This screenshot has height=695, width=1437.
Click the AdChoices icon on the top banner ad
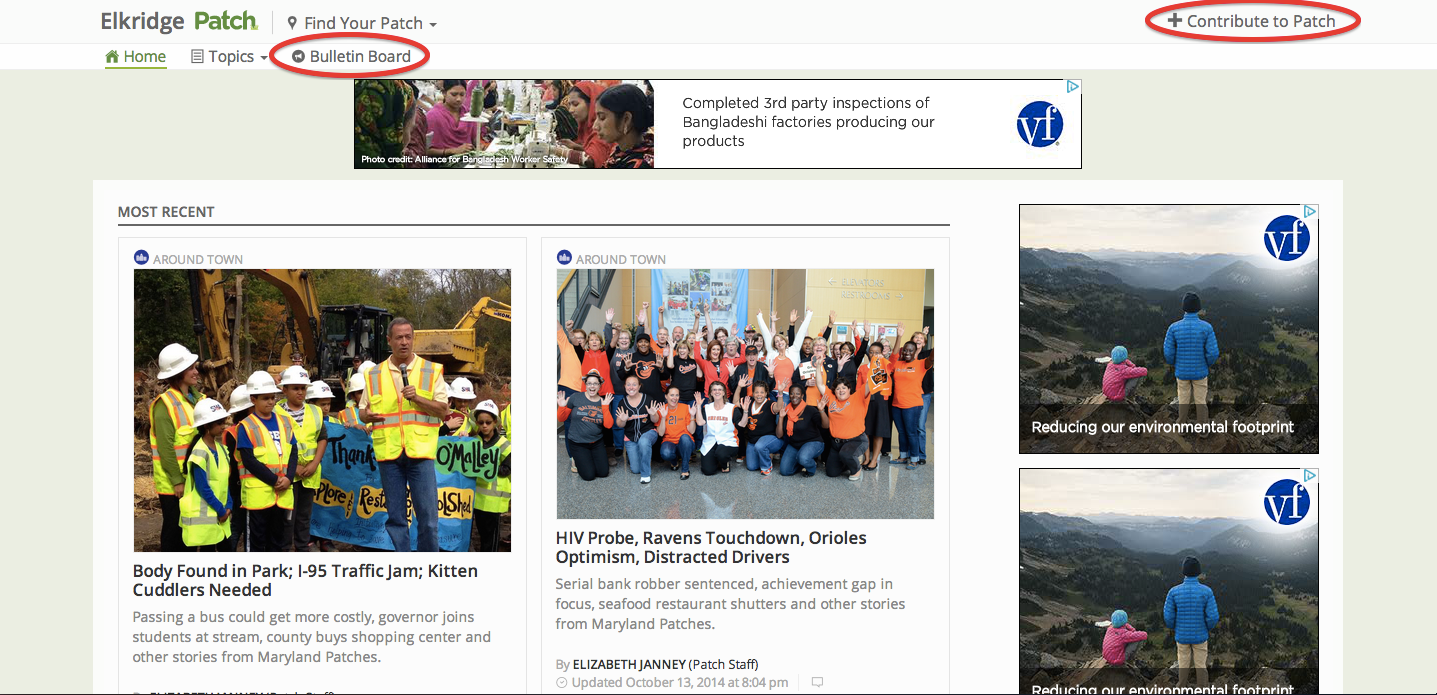click(x=1072, y=87)
